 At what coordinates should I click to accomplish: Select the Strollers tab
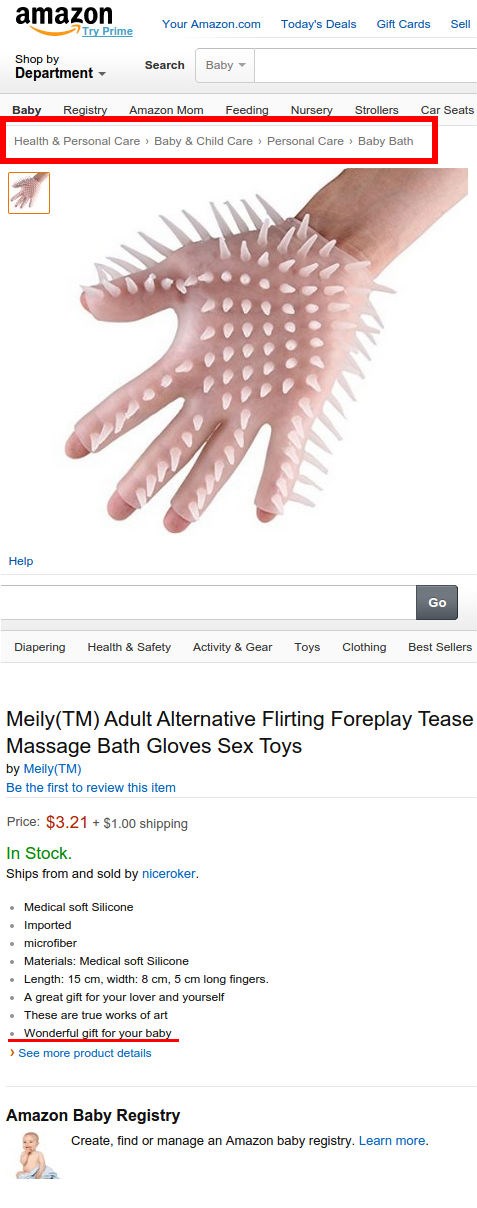tap(377, 110)
